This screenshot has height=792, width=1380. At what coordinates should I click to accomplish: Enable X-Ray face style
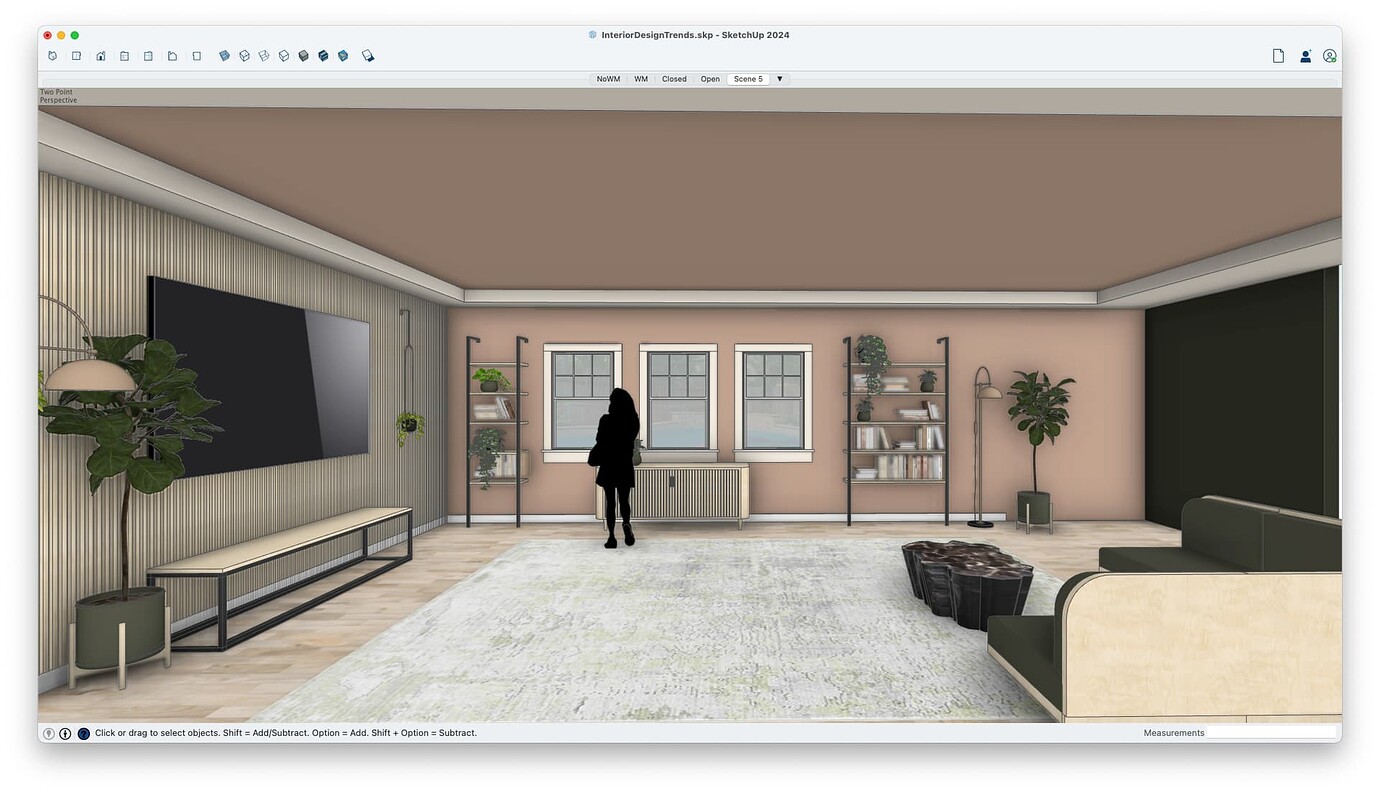[x=224, y=55]
